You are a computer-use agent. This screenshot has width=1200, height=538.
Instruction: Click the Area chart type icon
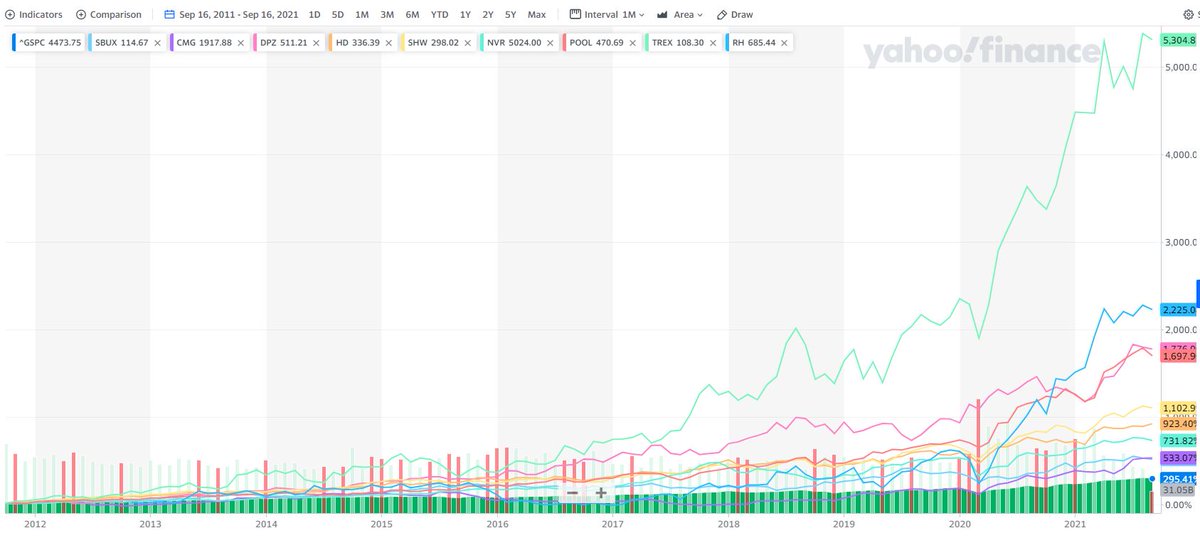pyautogui.click(x=663, y=15)
